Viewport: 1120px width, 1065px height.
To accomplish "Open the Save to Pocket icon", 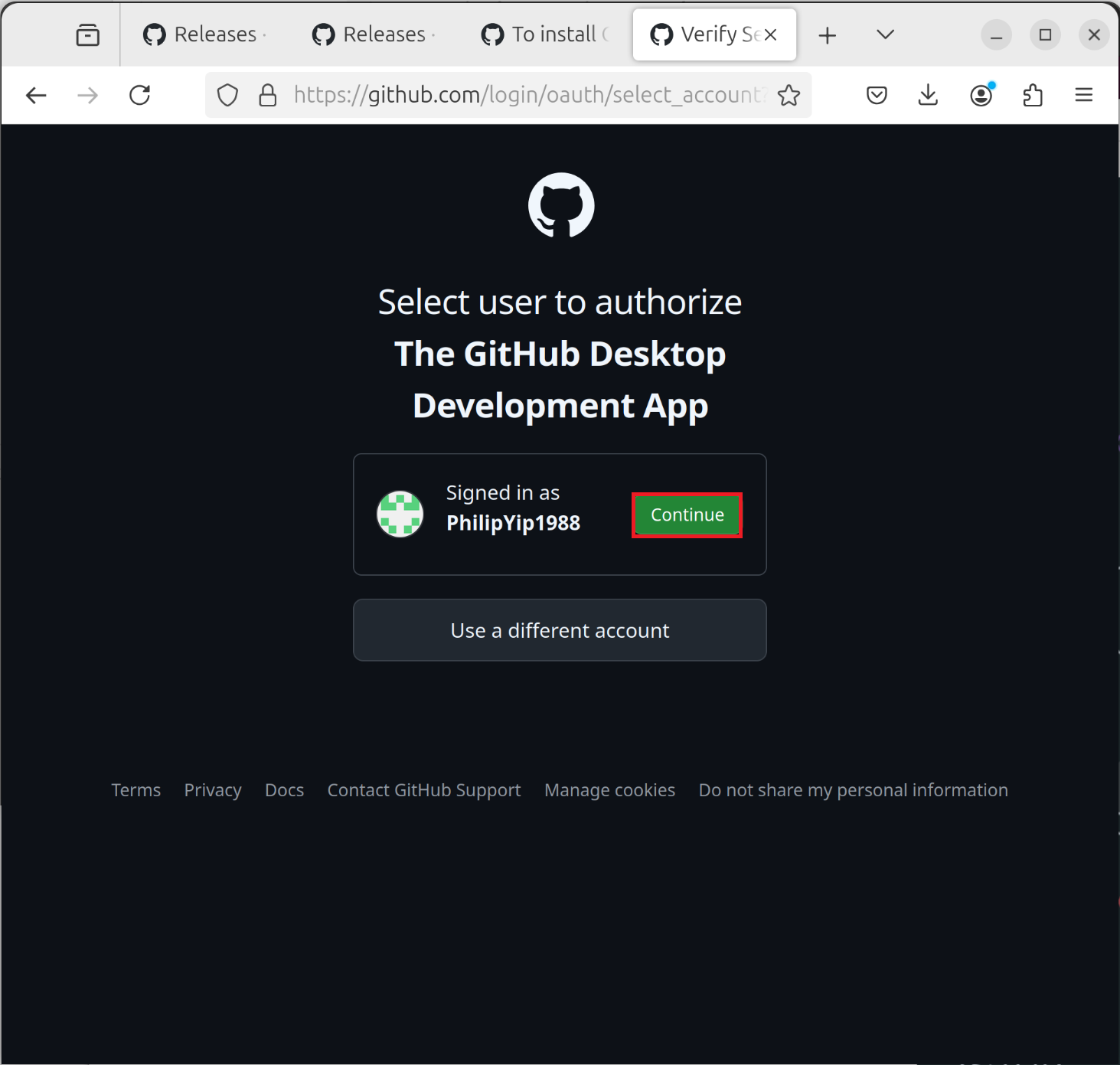I will [x=877, y=95].
